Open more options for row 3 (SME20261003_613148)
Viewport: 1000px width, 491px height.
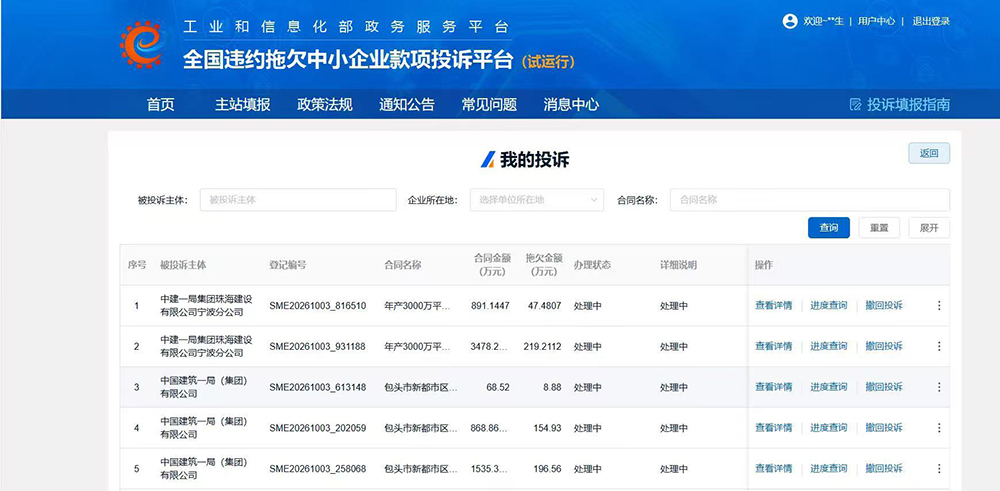coord(939,387)
